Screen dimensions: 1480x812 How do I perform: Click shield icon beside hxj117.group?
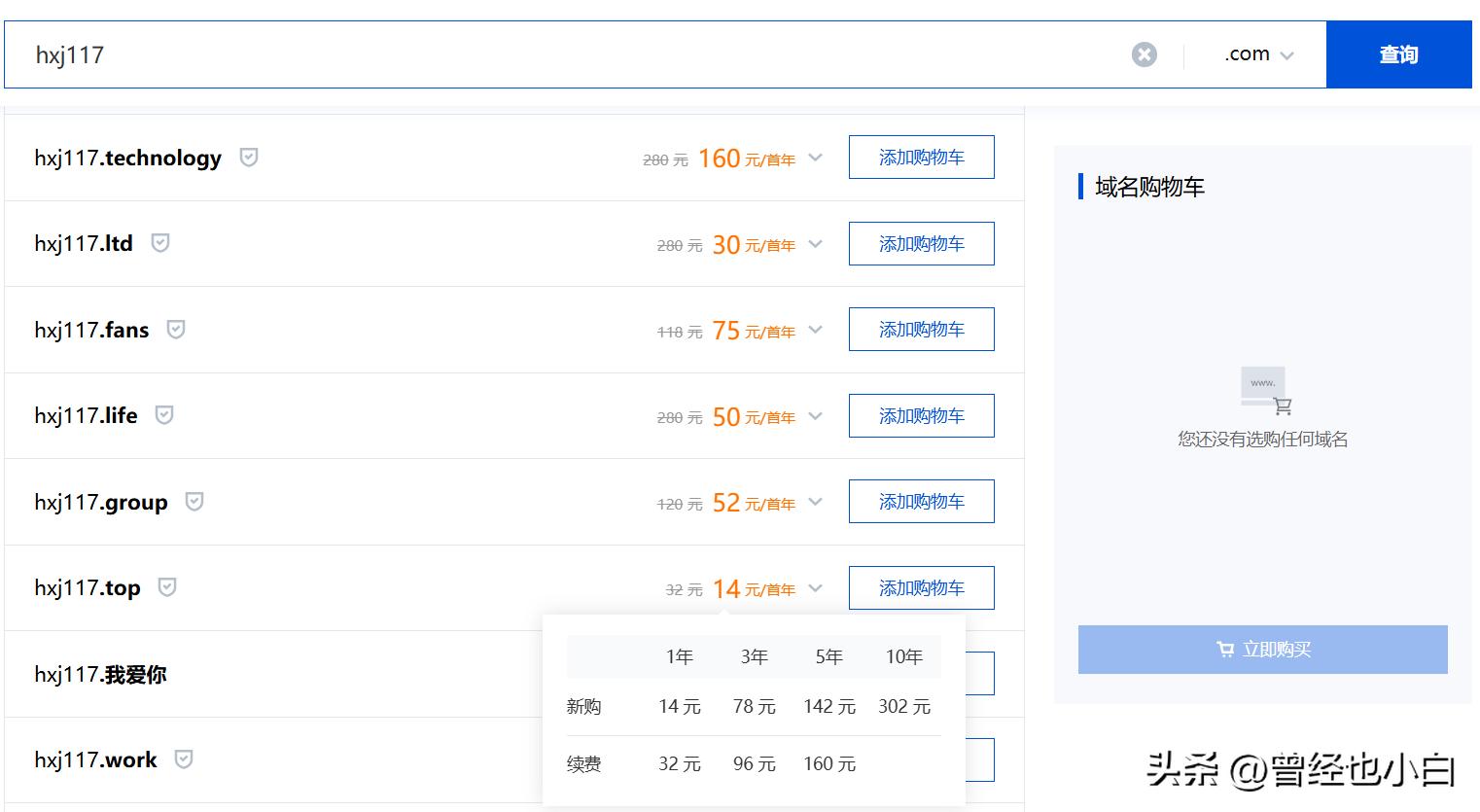pos(194,502)
